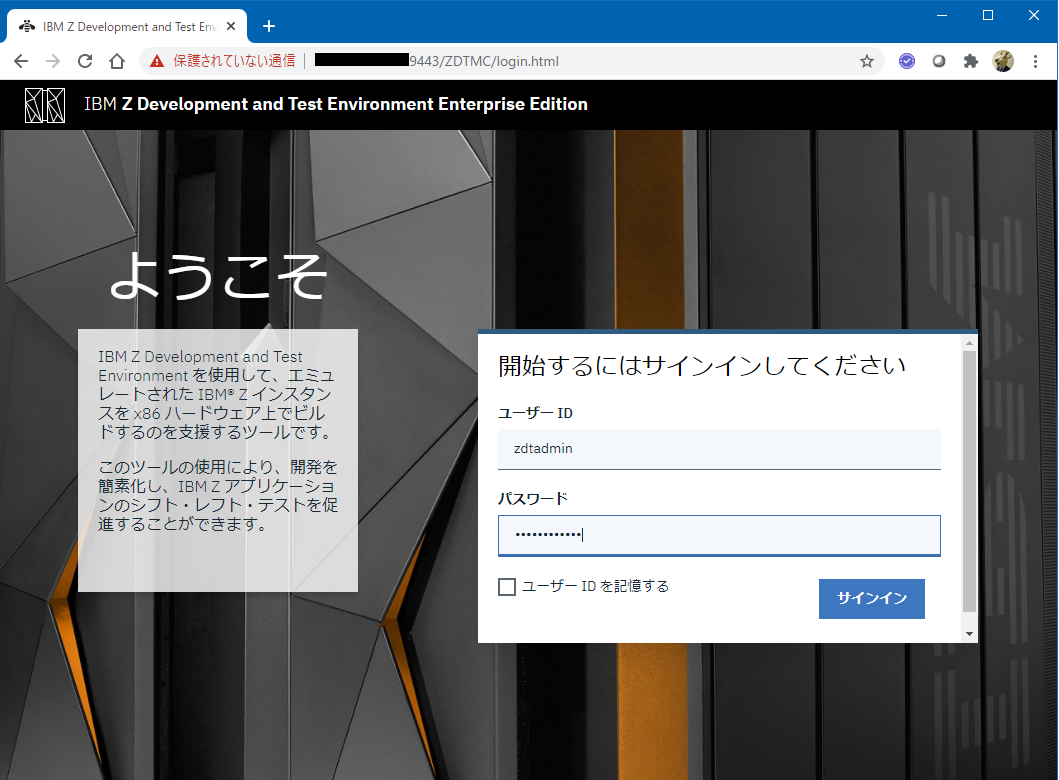Bookmark this page with the star icon
The width and height of the screenshot is (1059, 780).
tap(867, 61)
